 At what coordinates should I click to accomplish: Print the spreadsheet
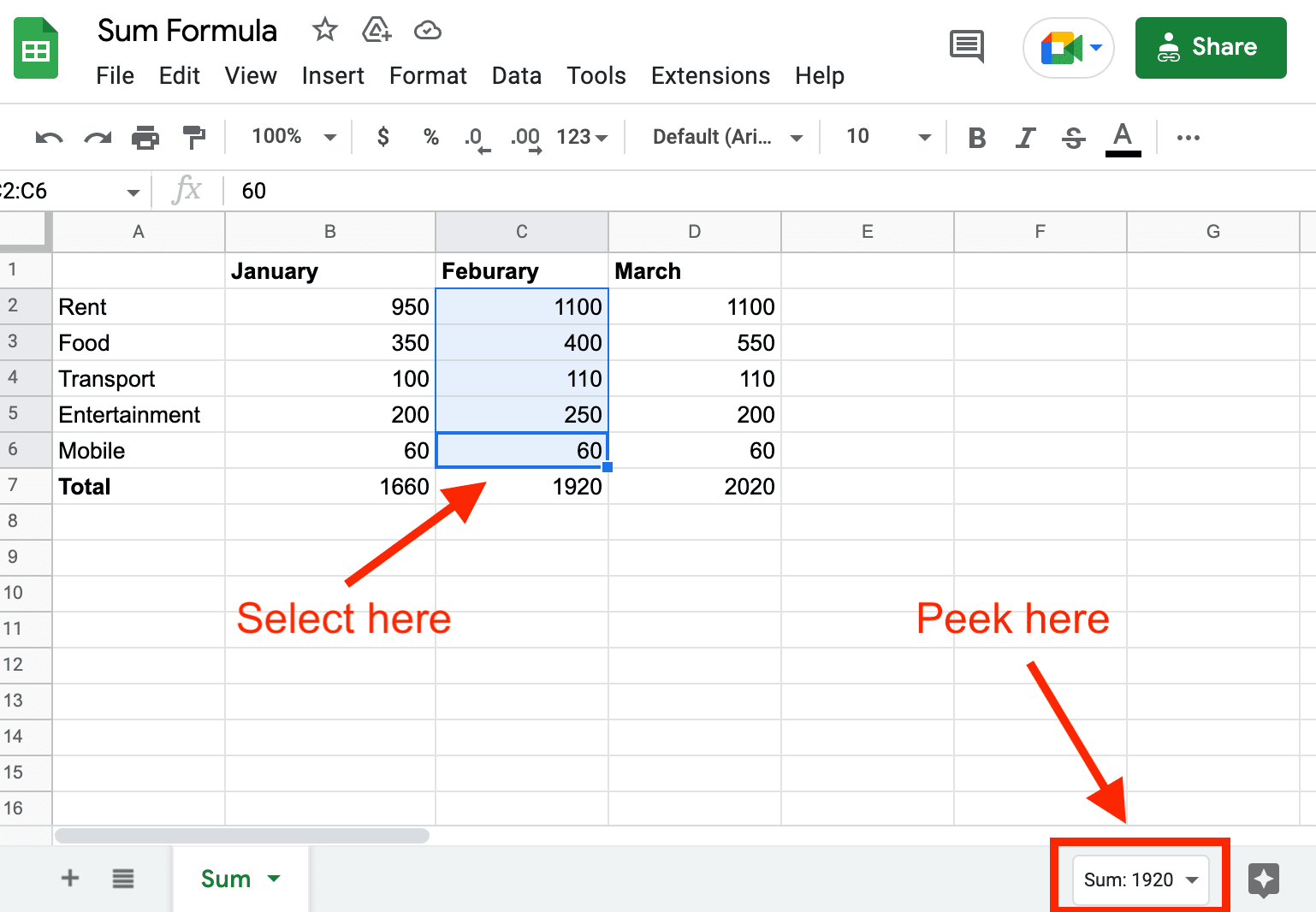point(145,137)
